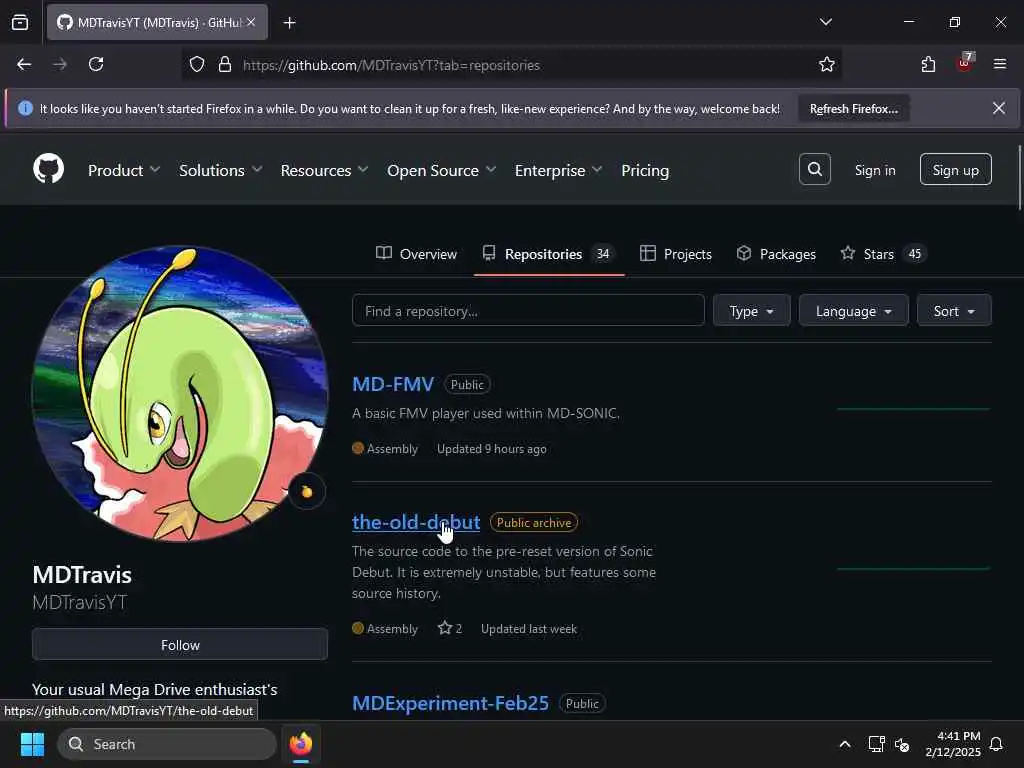Click the site security padlock icon

click(x=225, y=65)
